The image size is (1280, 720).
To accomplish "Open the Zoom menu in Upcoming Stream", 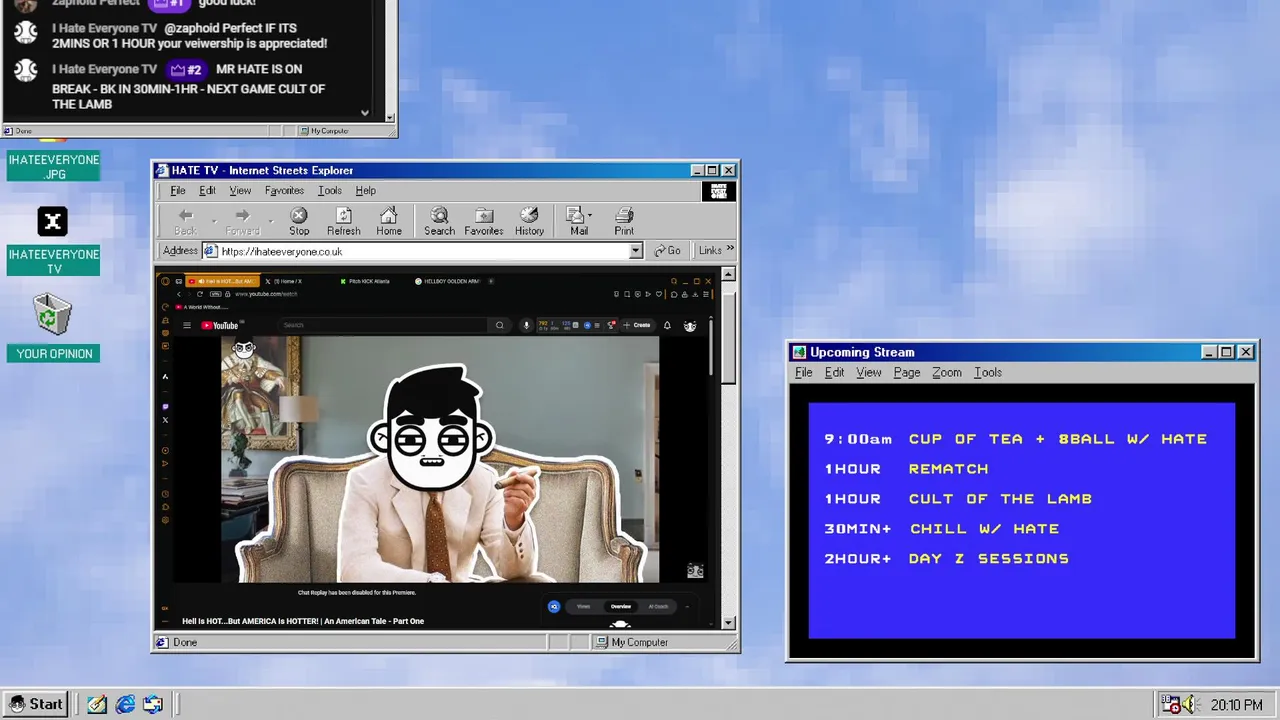I will click(946, 372).
